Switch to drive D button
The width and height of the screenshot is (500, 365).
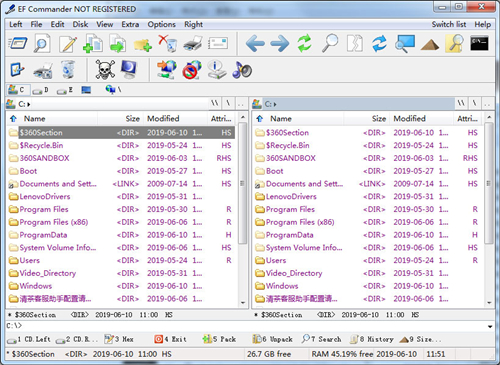(x=42, y=90)
